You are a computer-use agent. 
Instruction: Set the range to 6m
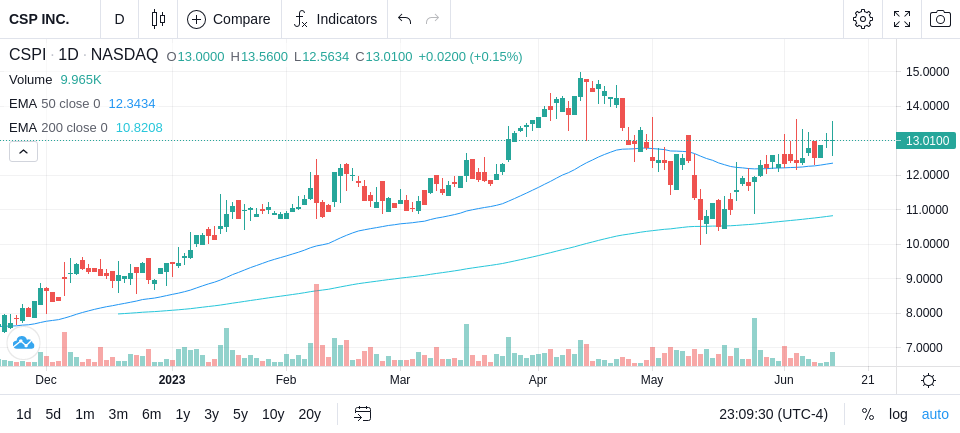pyautogui.click(x=151, y=414)
